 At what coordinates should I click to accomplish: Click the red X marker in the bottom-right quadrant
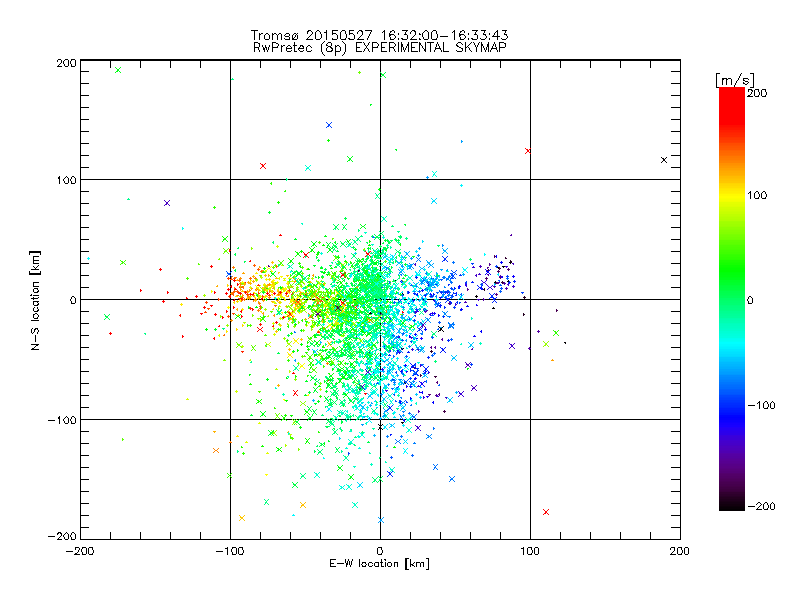pos(546,512)
